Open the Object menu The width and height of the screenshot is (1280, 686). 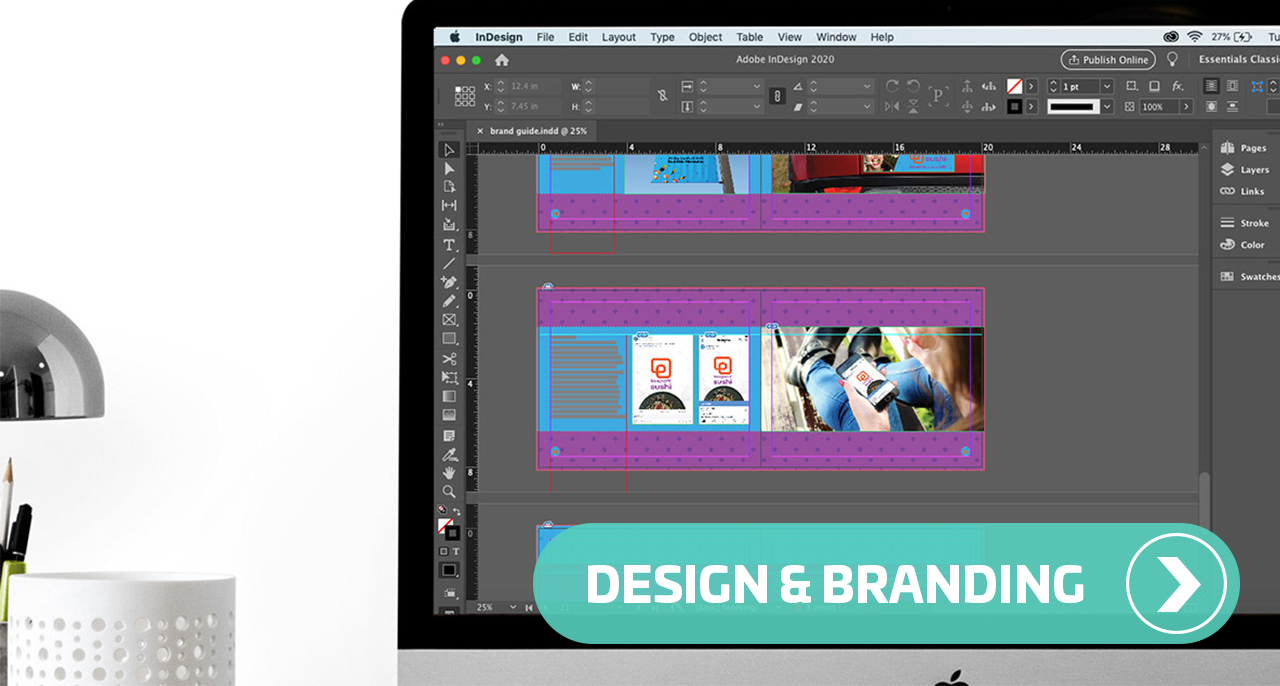pos(705,37)
